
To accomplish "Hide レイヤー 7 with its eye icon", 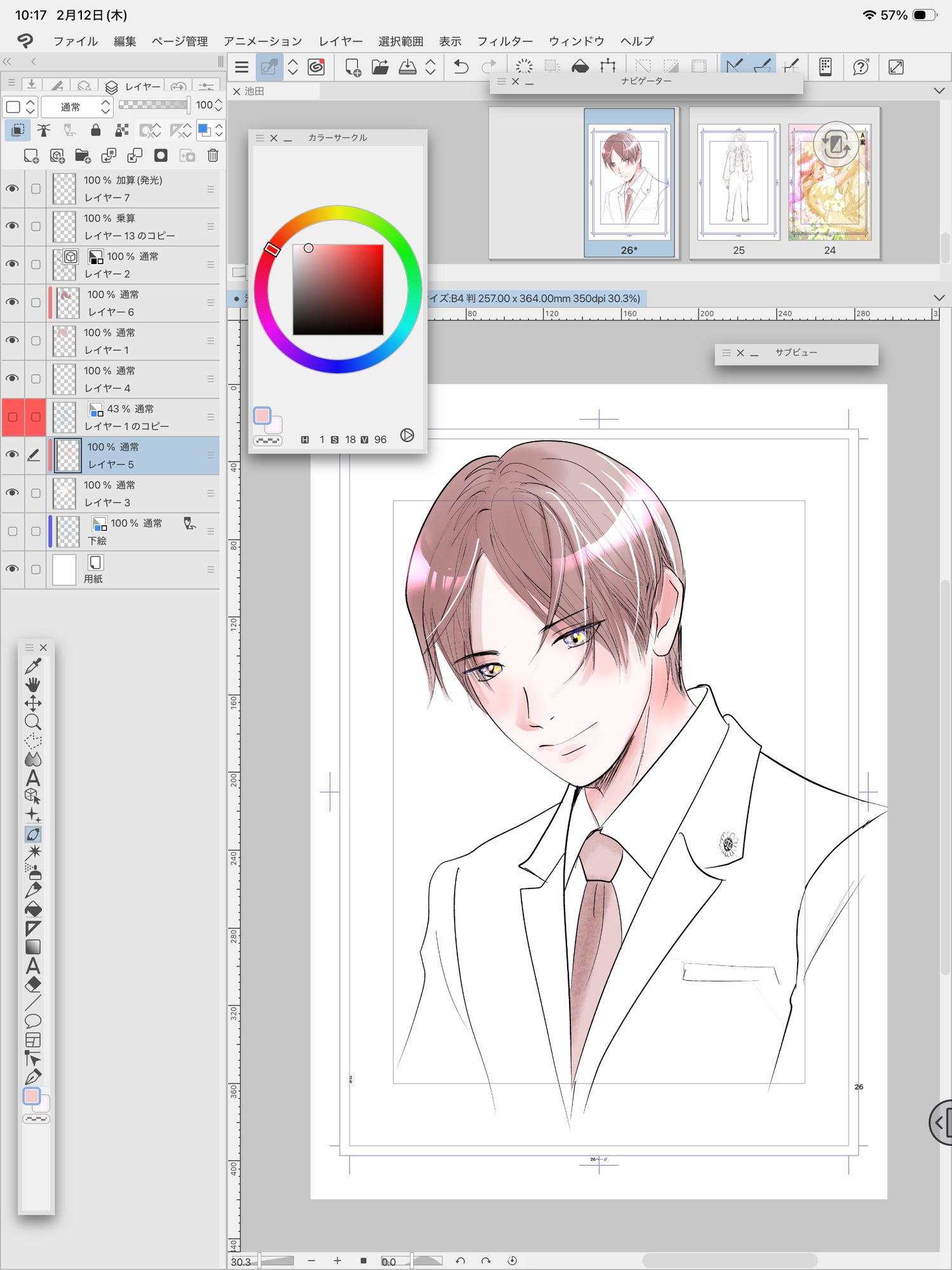I will [12, 189].
